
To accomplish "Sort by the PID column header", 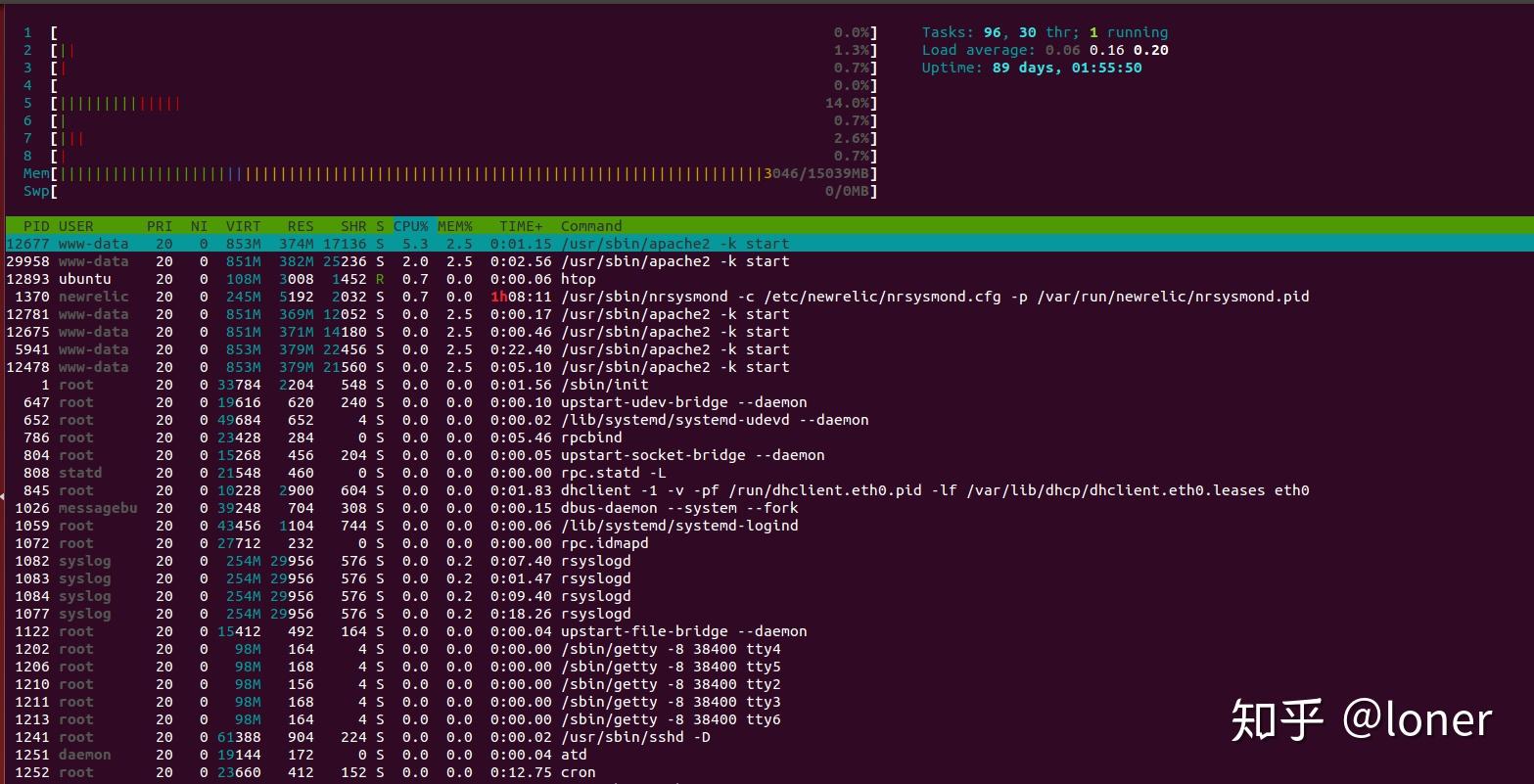I will click(36, 226).
